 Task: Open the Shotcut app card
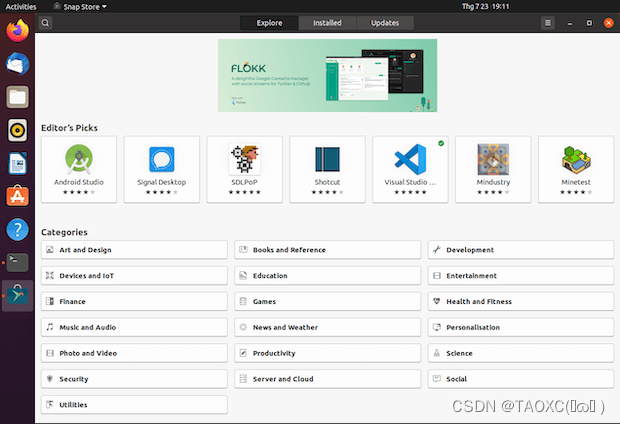click(x=327, y=170)
